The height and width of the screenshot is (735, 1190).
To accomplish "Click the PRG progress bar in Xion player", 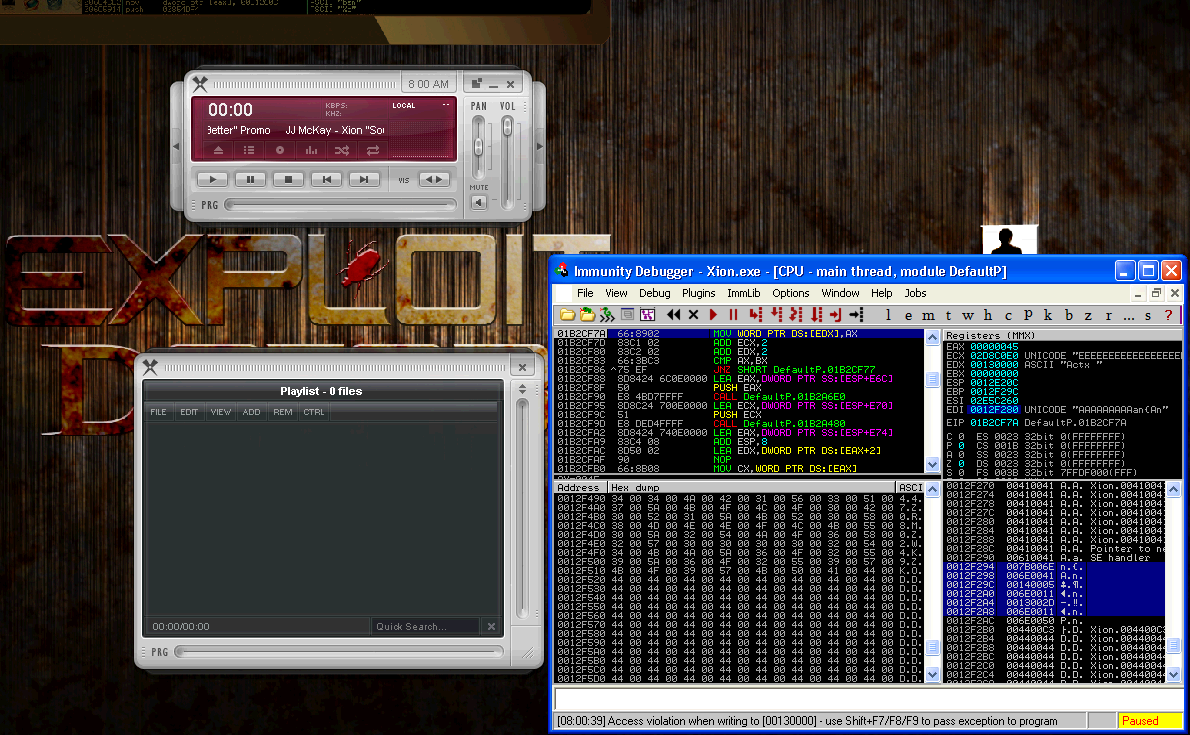I will point(341,204).
